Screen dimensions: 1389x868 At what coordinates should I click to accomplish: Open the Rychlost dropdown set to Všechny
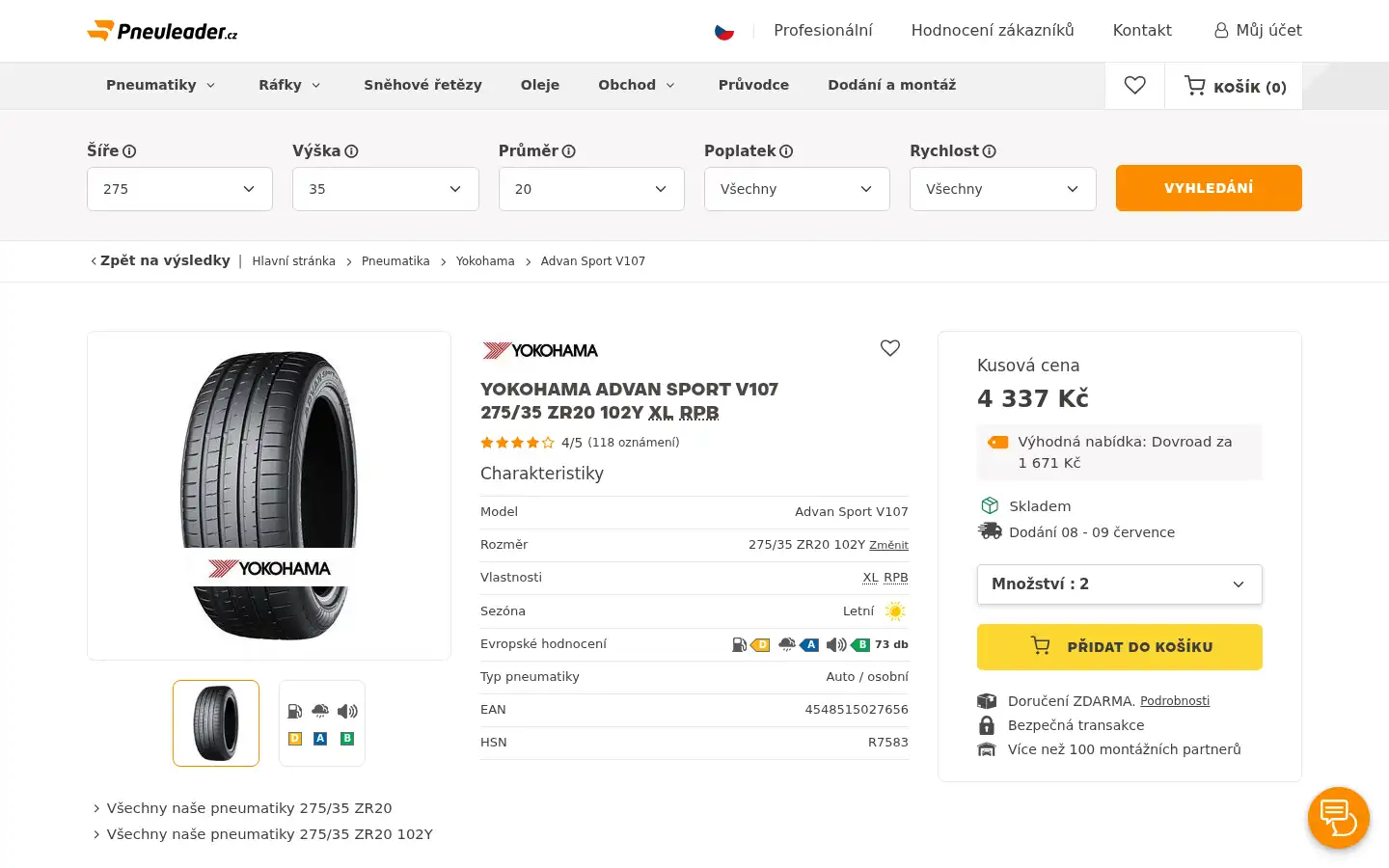click(1003, 189)
